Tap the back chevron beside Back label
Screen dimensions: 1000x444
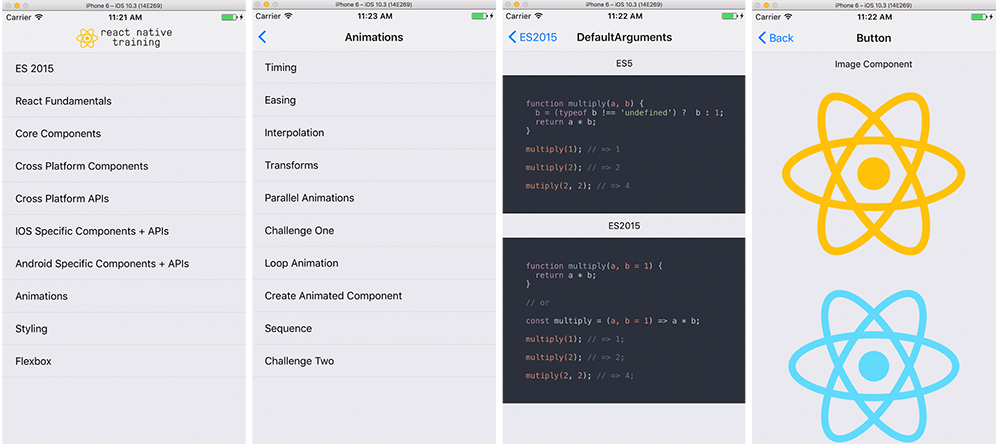[762, 37]
